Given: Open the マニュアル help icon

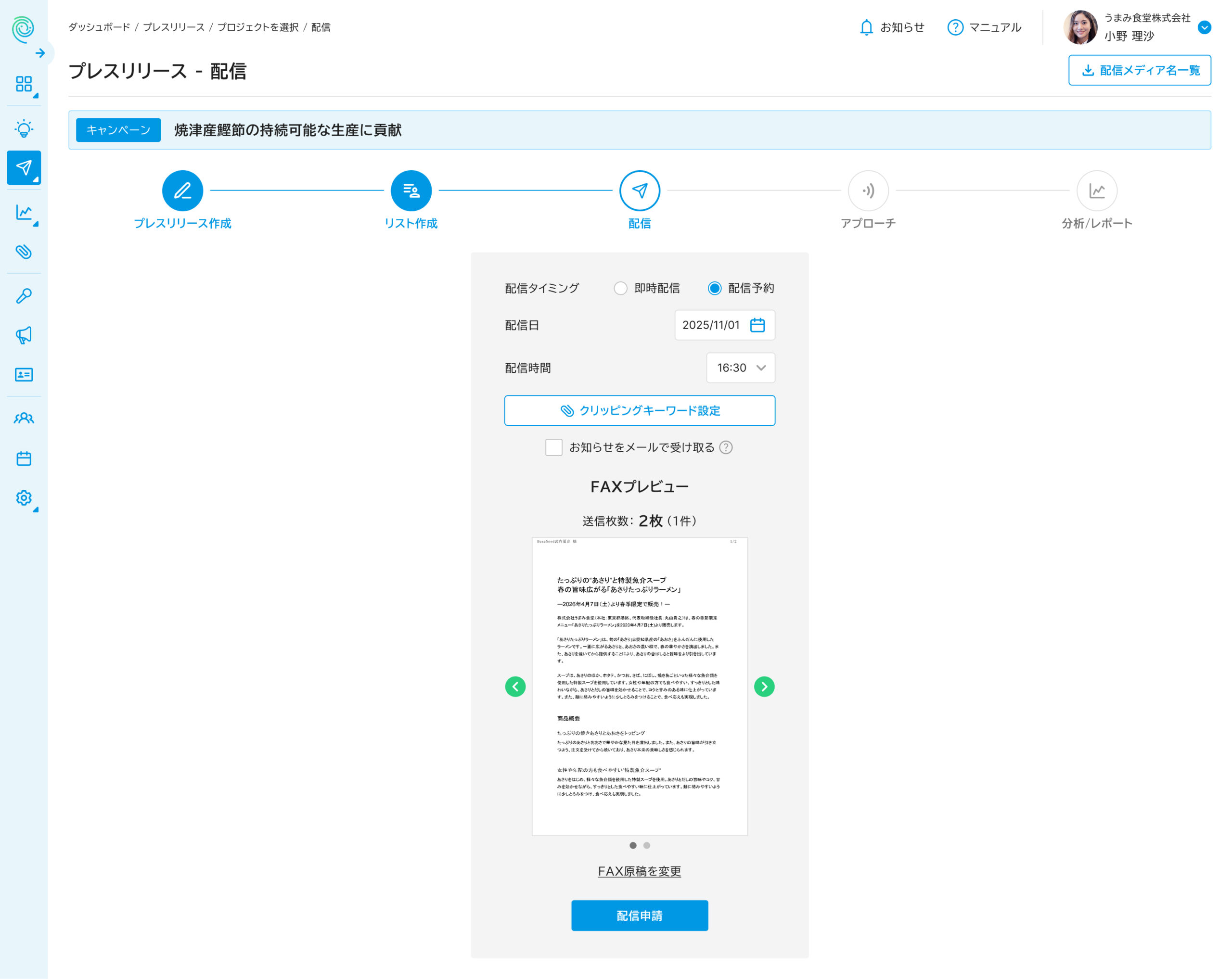Looking at the screenshot, I should coord(955,27).
